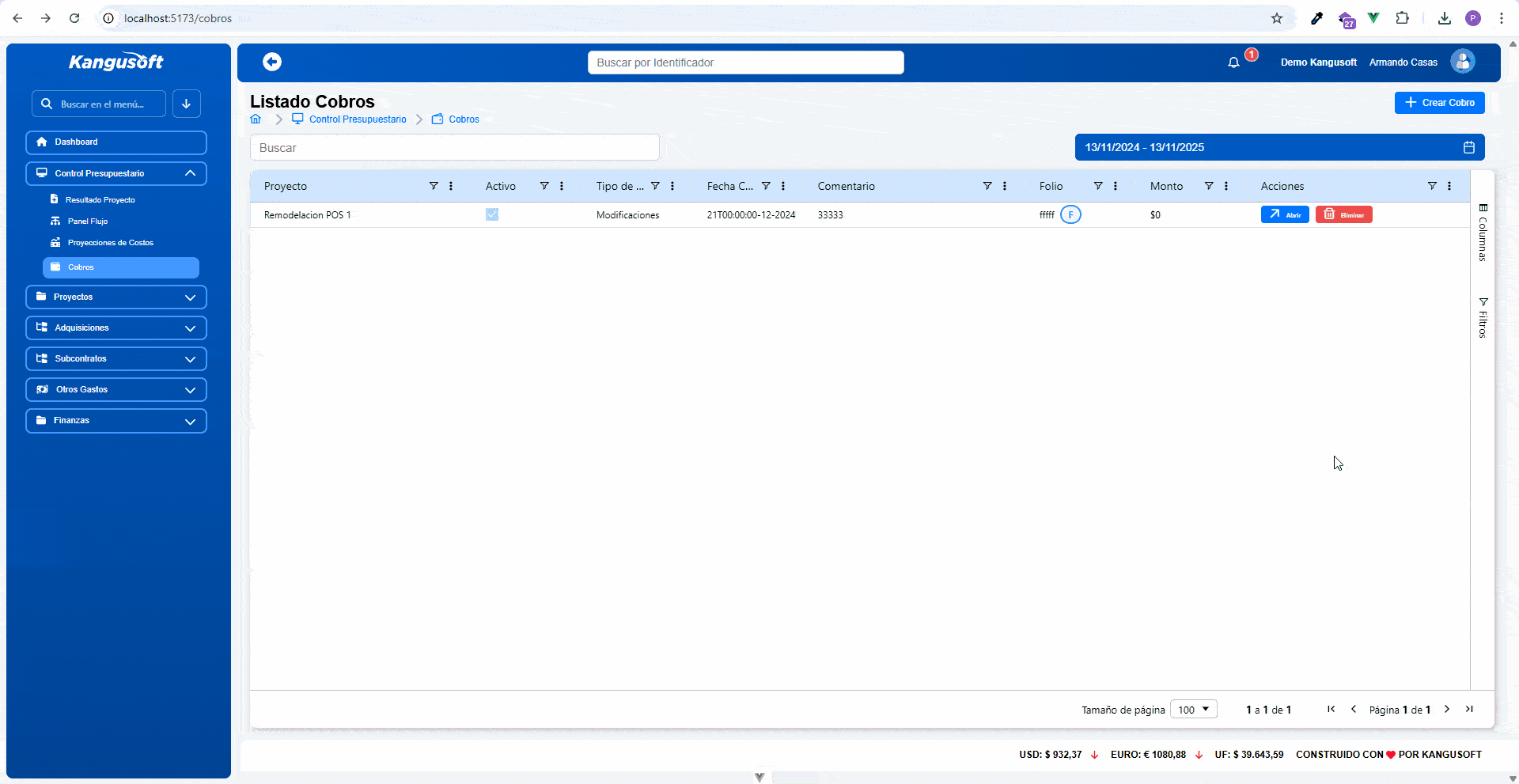Focus the Buscar en el menú field

(99, 104)
